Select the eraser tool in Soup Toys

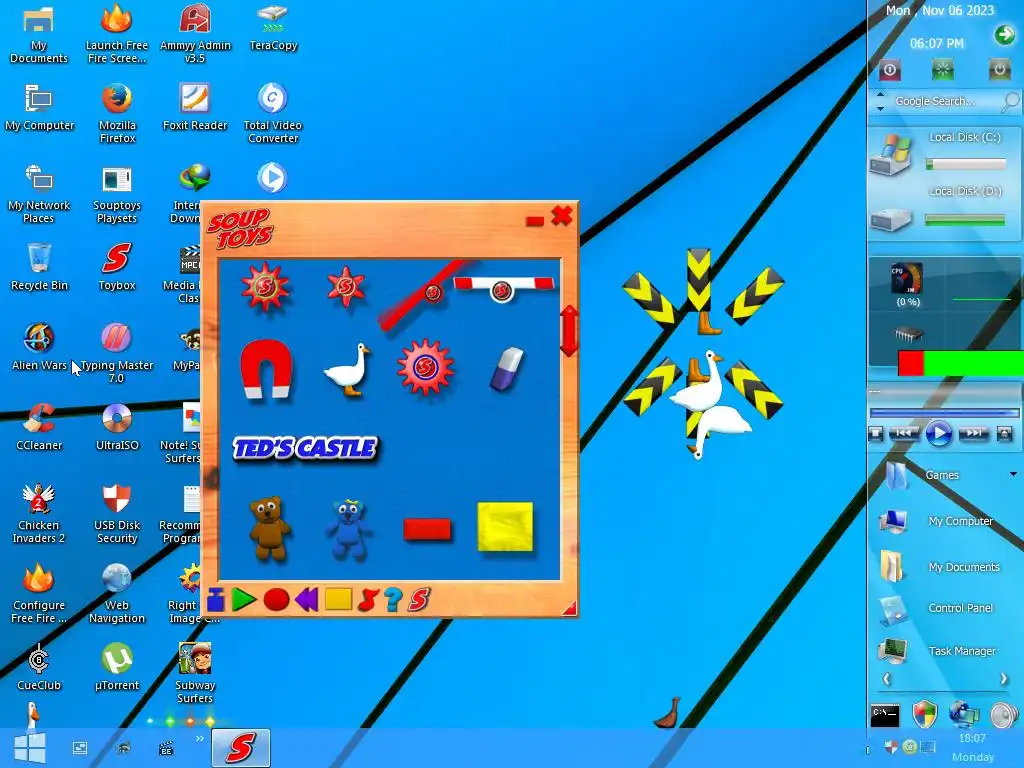[x=507, y=369]
